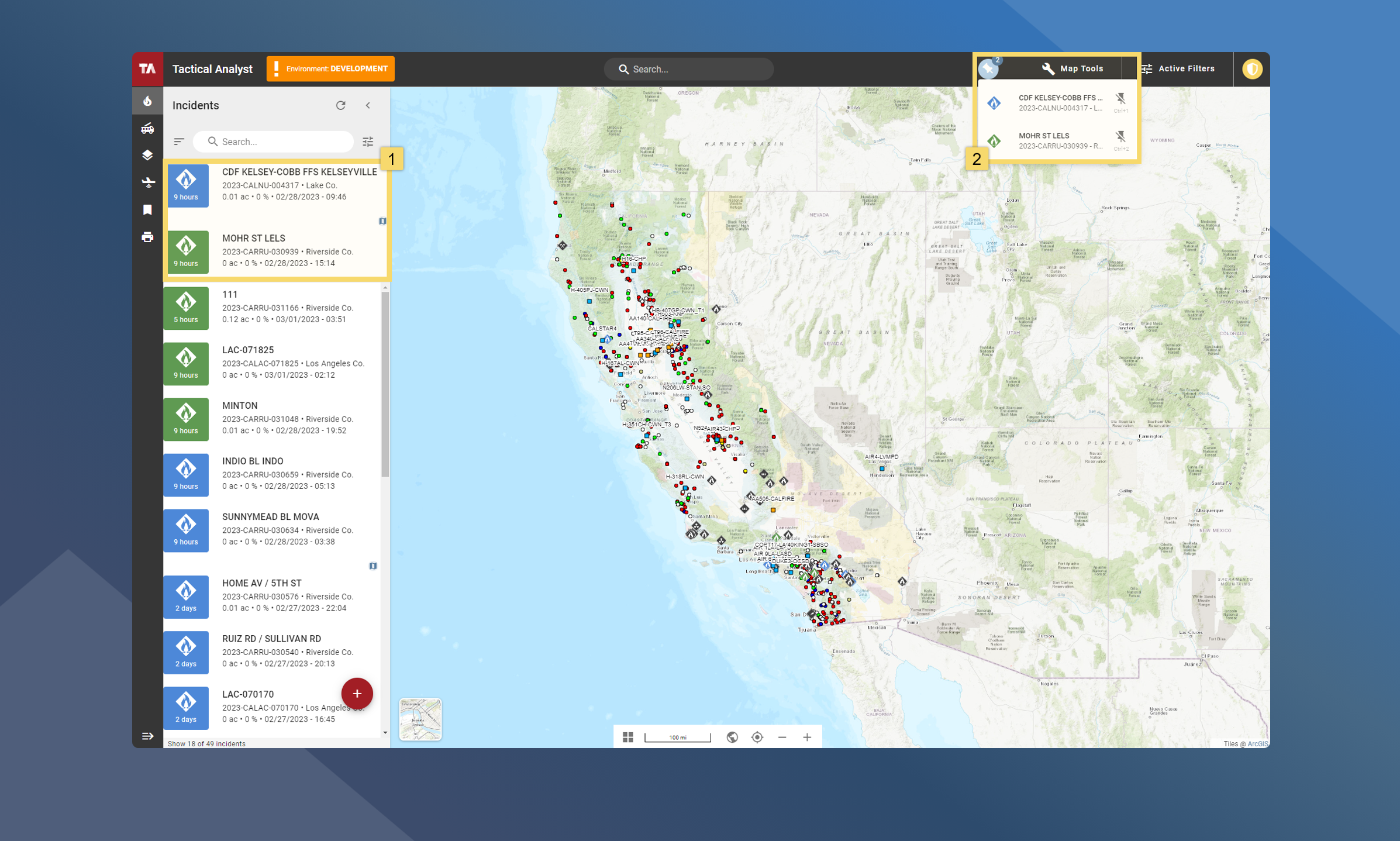Open the incidents sort options menu
Viewport: 1400px width, 841px height.
179,142
